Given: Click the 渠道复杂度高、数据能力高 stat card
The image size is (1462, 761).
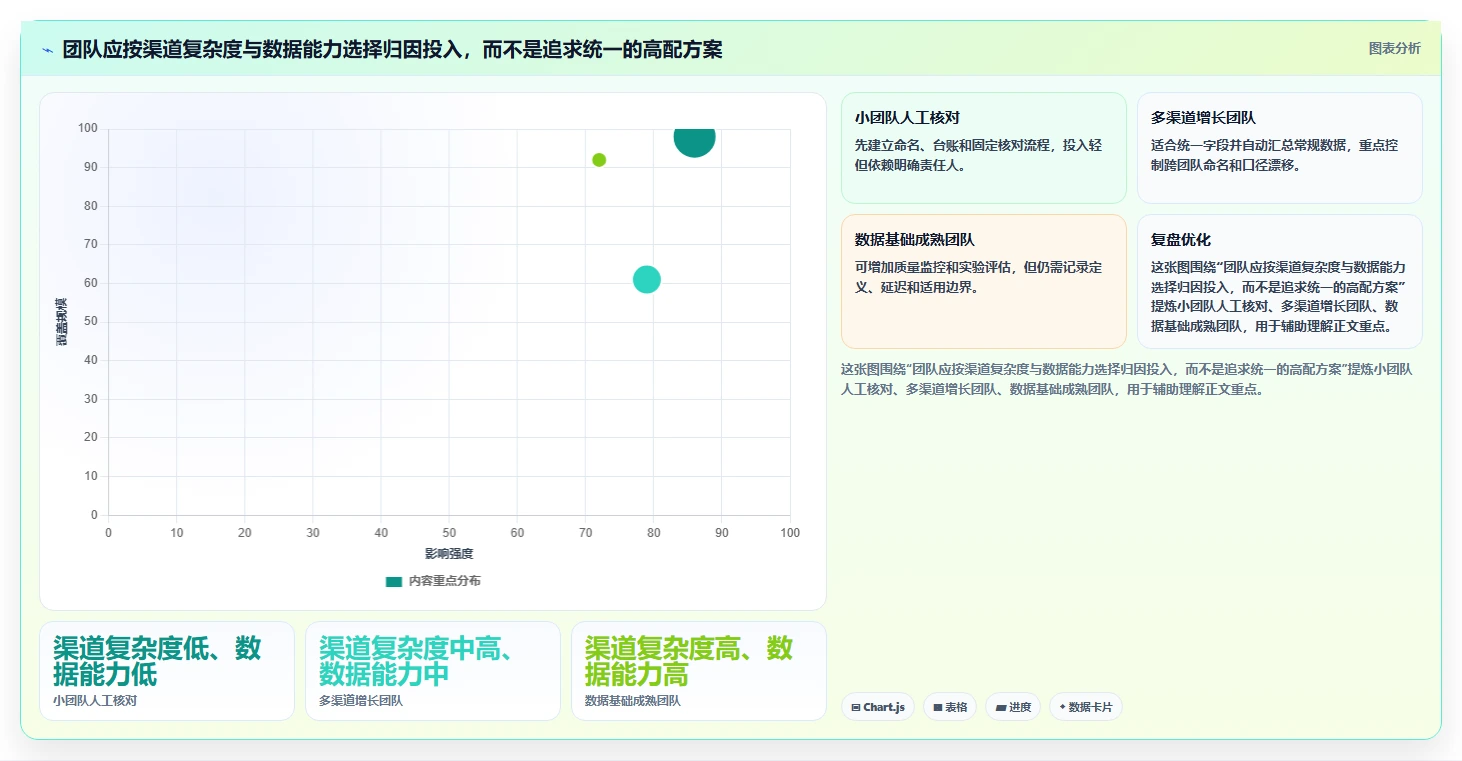Looking at the screenshot, I should click(699, 671).
